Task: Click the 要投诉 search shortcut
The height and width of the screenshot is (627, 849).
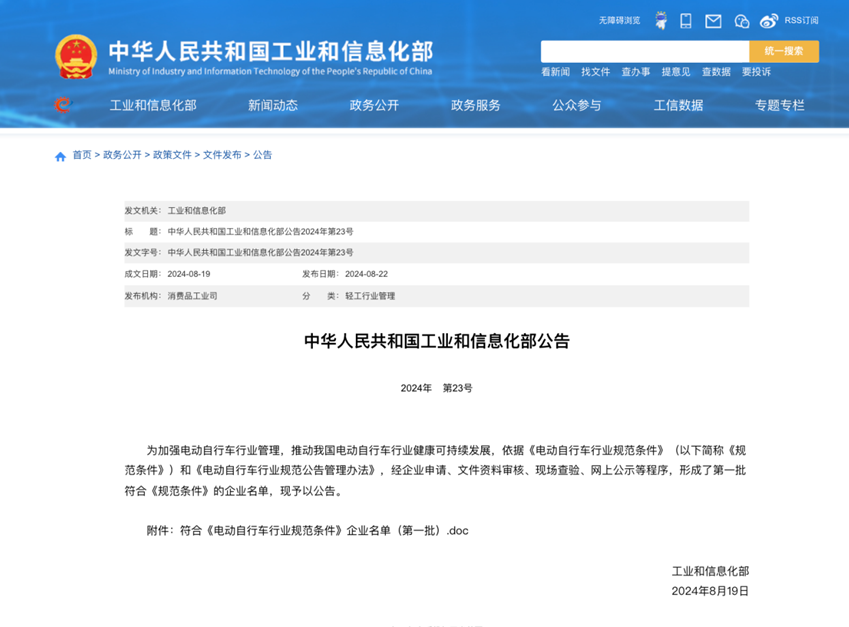Action: [x=756, y=72]
